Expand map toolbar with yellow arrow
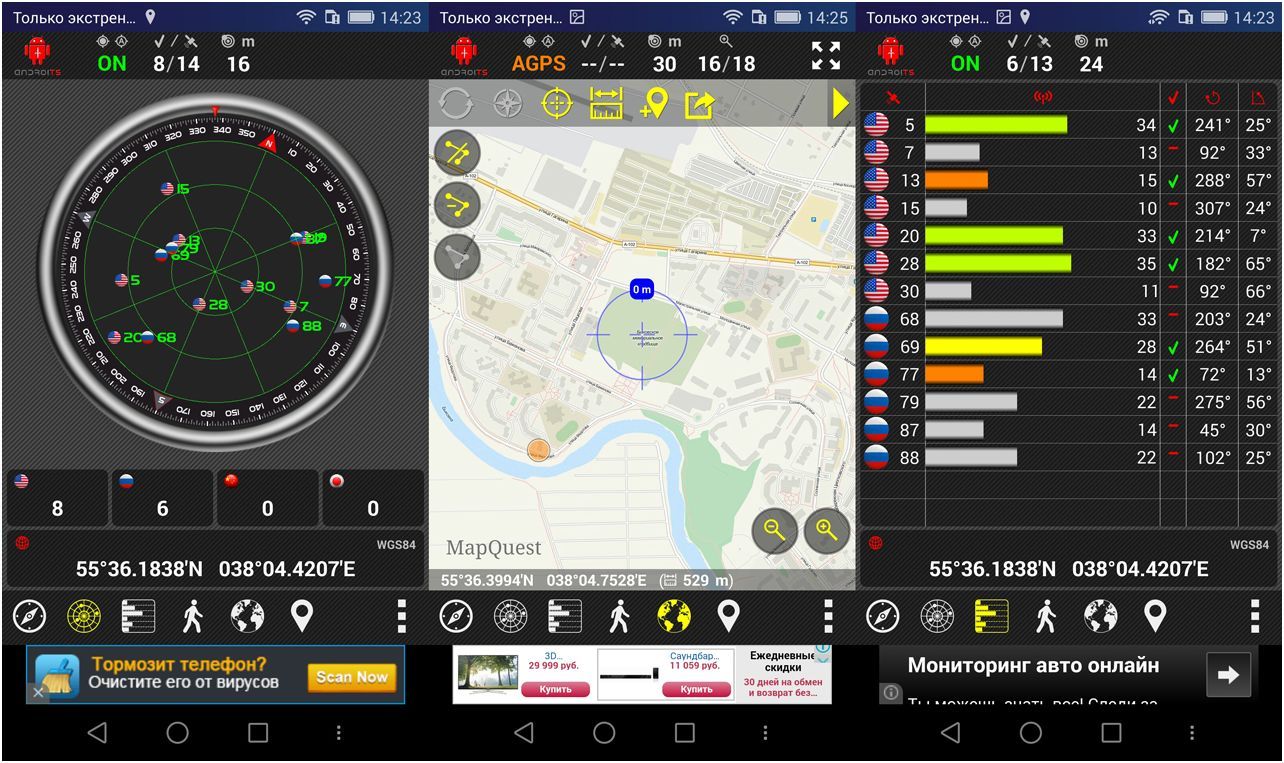1284x763 pixels. pos(840,104)
